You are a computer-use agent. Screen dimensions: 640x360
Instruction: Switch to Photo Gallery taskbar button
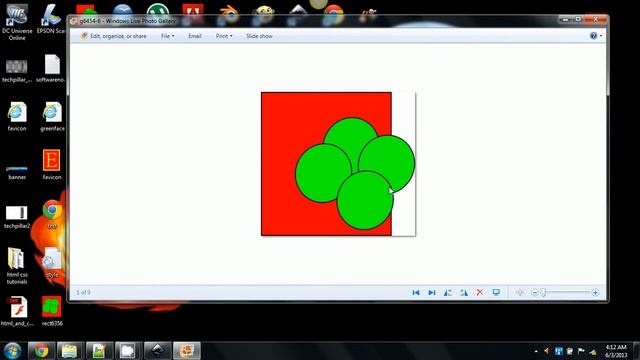pos(187,351)
